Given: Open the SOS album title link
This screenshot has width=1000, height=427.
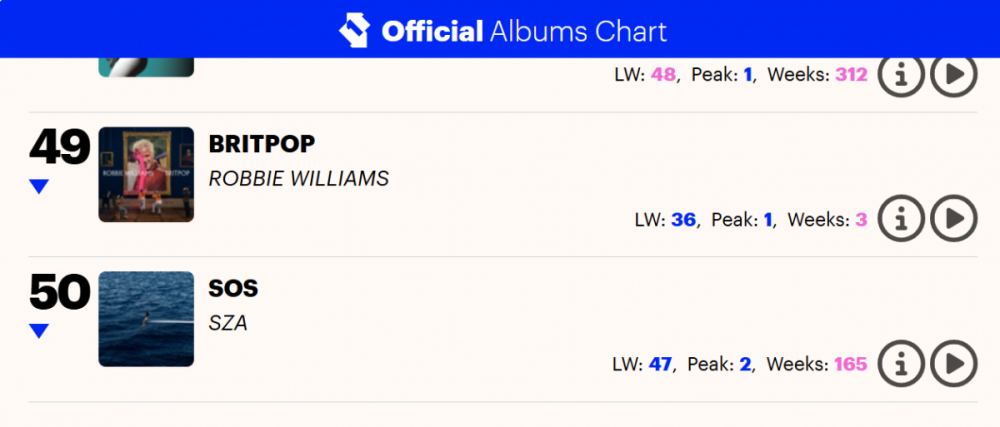Looking at the screenshot, I should [233, 289].
